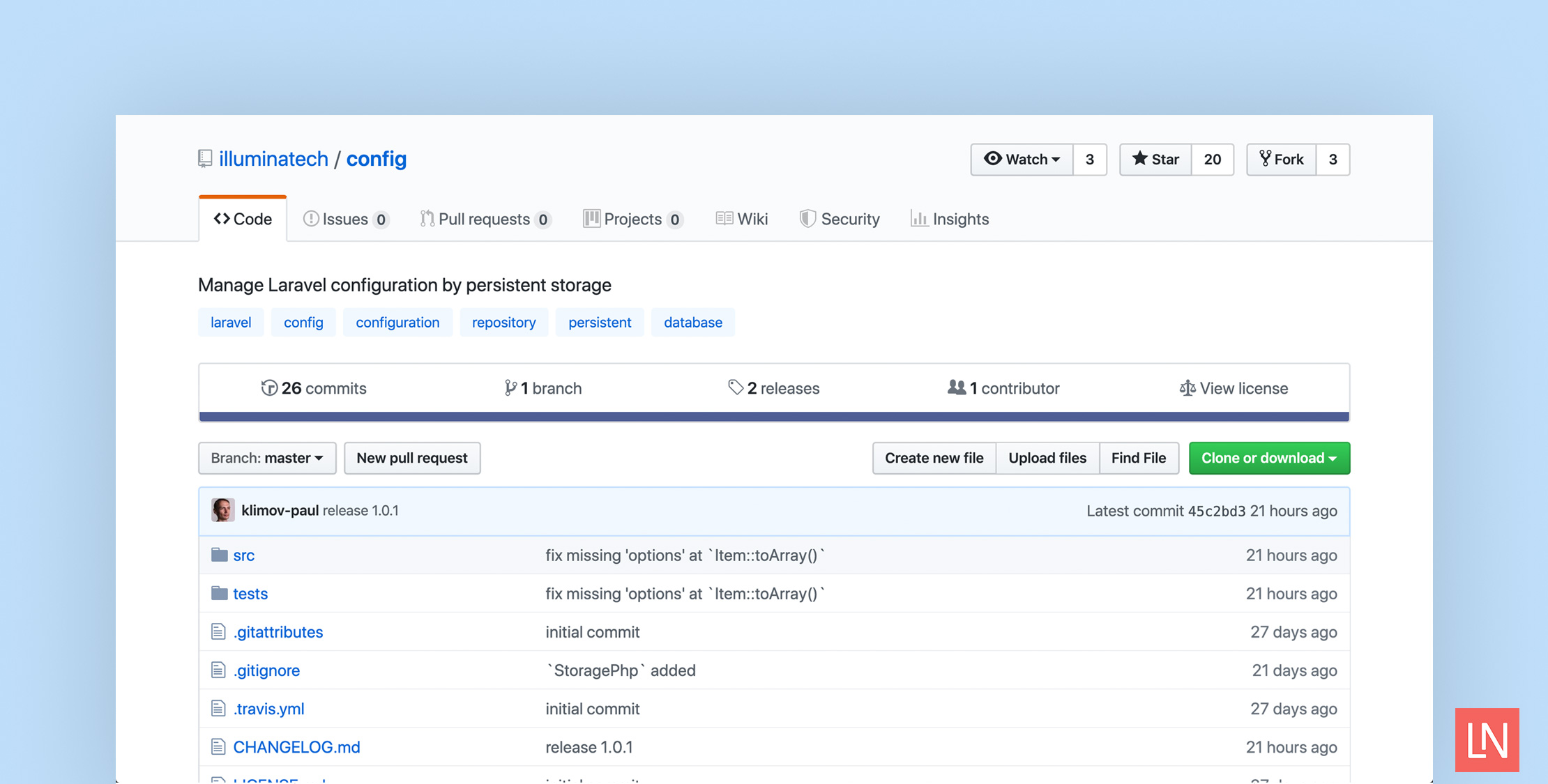Select the configuration topic tag

pos(397,322)
